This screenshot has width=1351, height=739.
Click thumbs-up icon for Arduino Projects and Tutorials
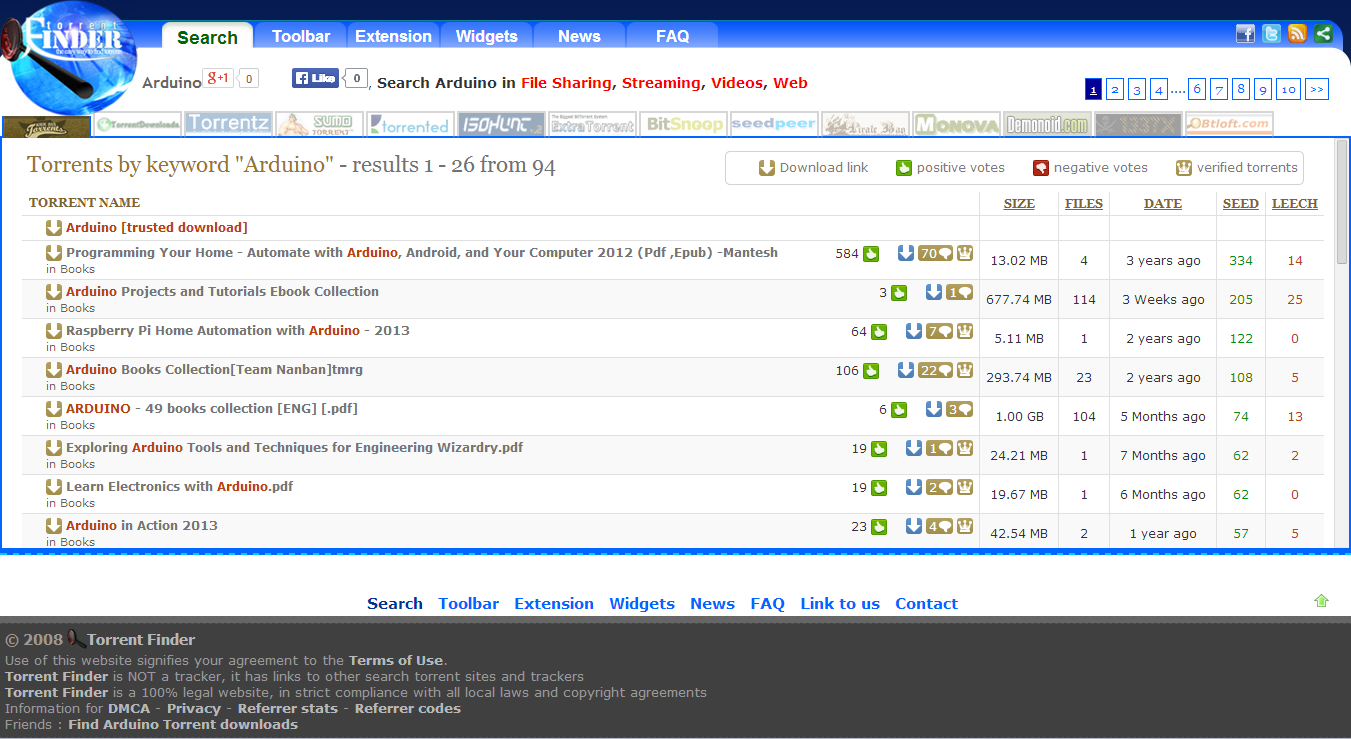899,292
